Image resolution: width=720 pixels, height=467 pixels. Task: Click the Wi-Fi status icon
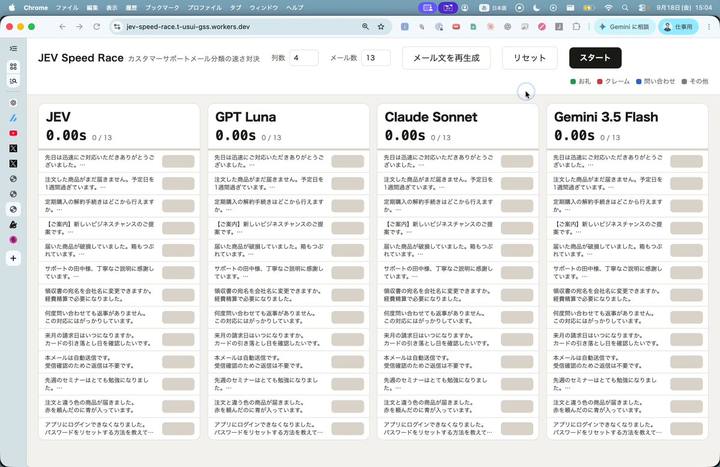608,7
